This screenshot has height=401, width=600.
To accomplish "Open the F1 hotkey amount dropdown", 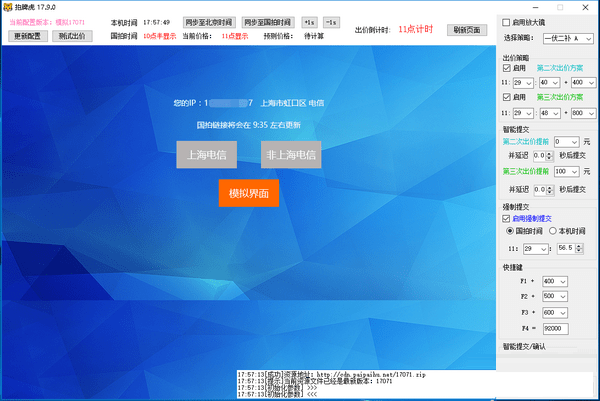I will 555,281.
